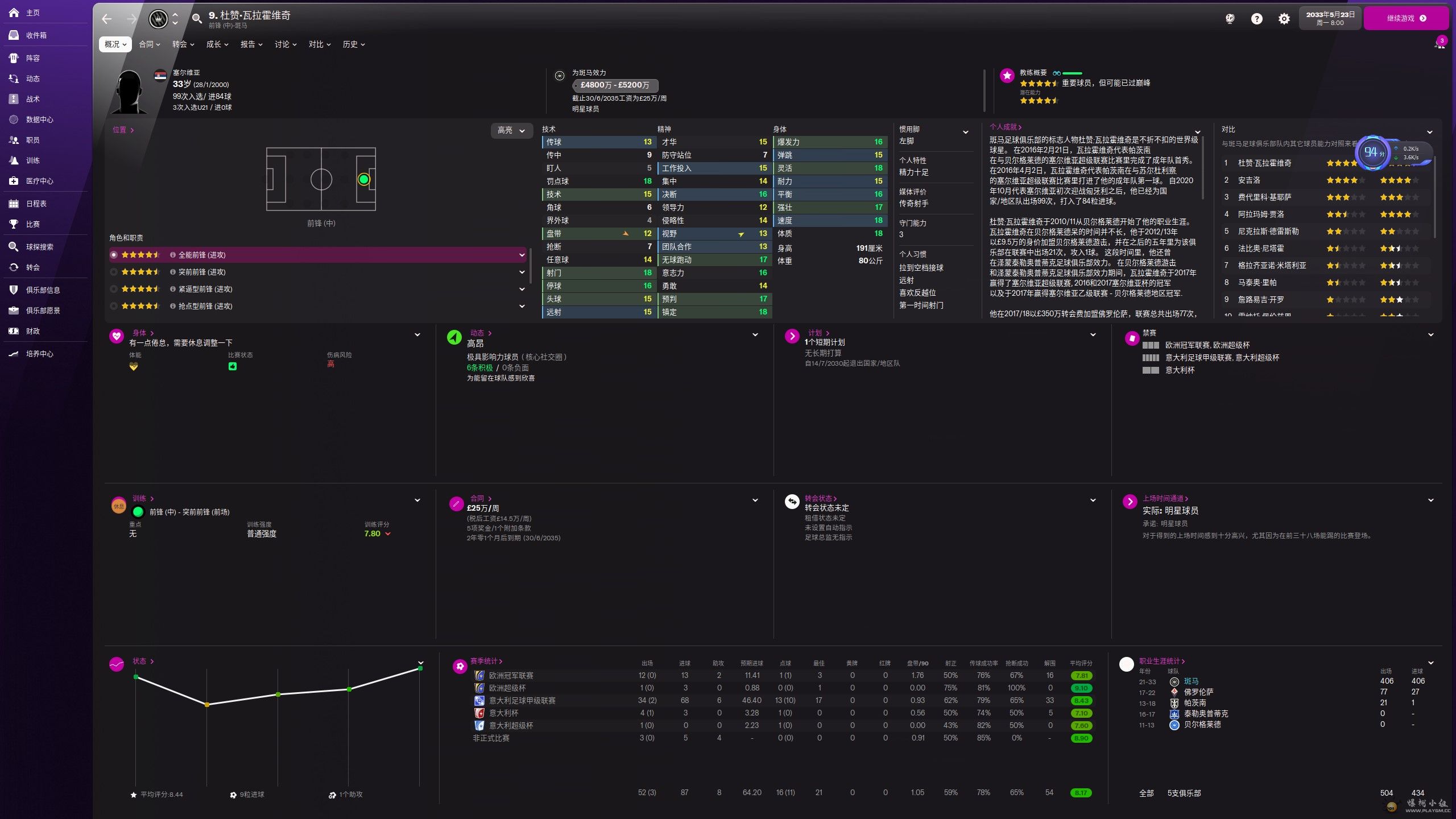
Task: Open the 主页 home icon in sidebar
Action: point(14,13)
